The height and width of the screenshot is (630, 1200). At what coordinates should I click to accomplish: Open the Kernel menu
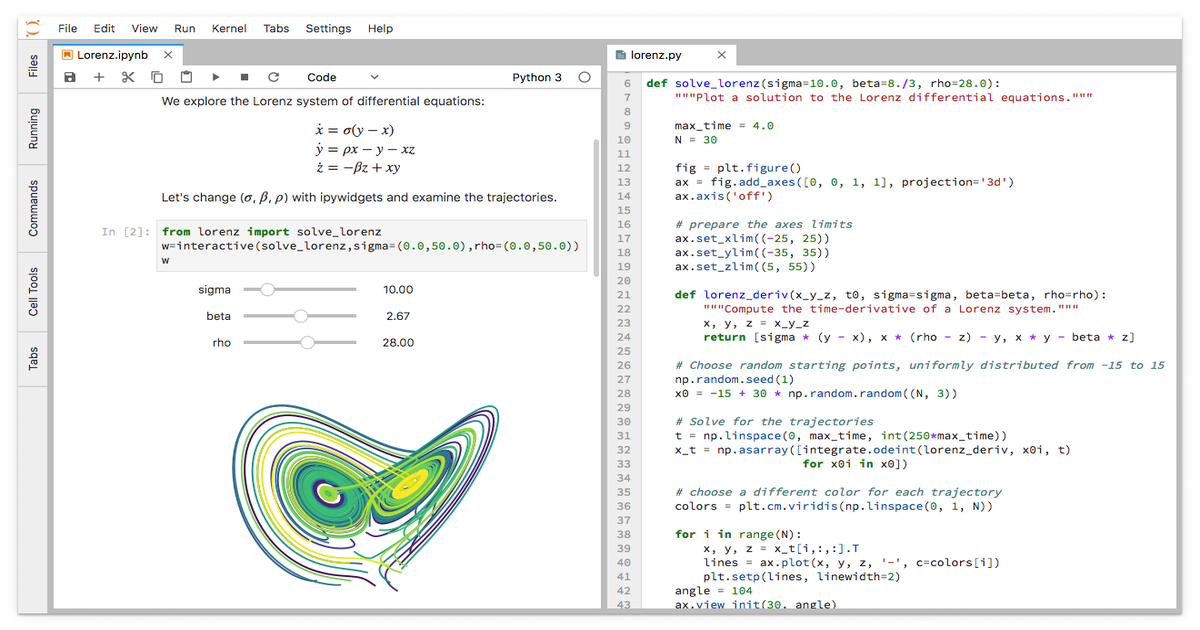[229, 28]
